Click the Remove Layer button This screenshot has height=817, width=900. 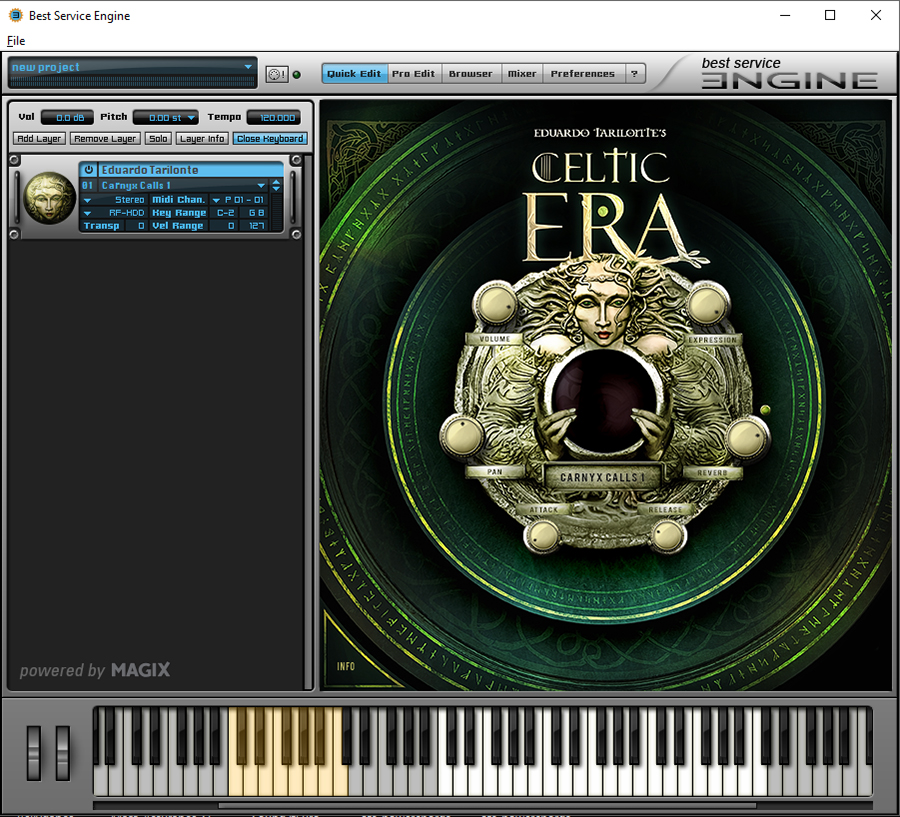pos(105,138)
